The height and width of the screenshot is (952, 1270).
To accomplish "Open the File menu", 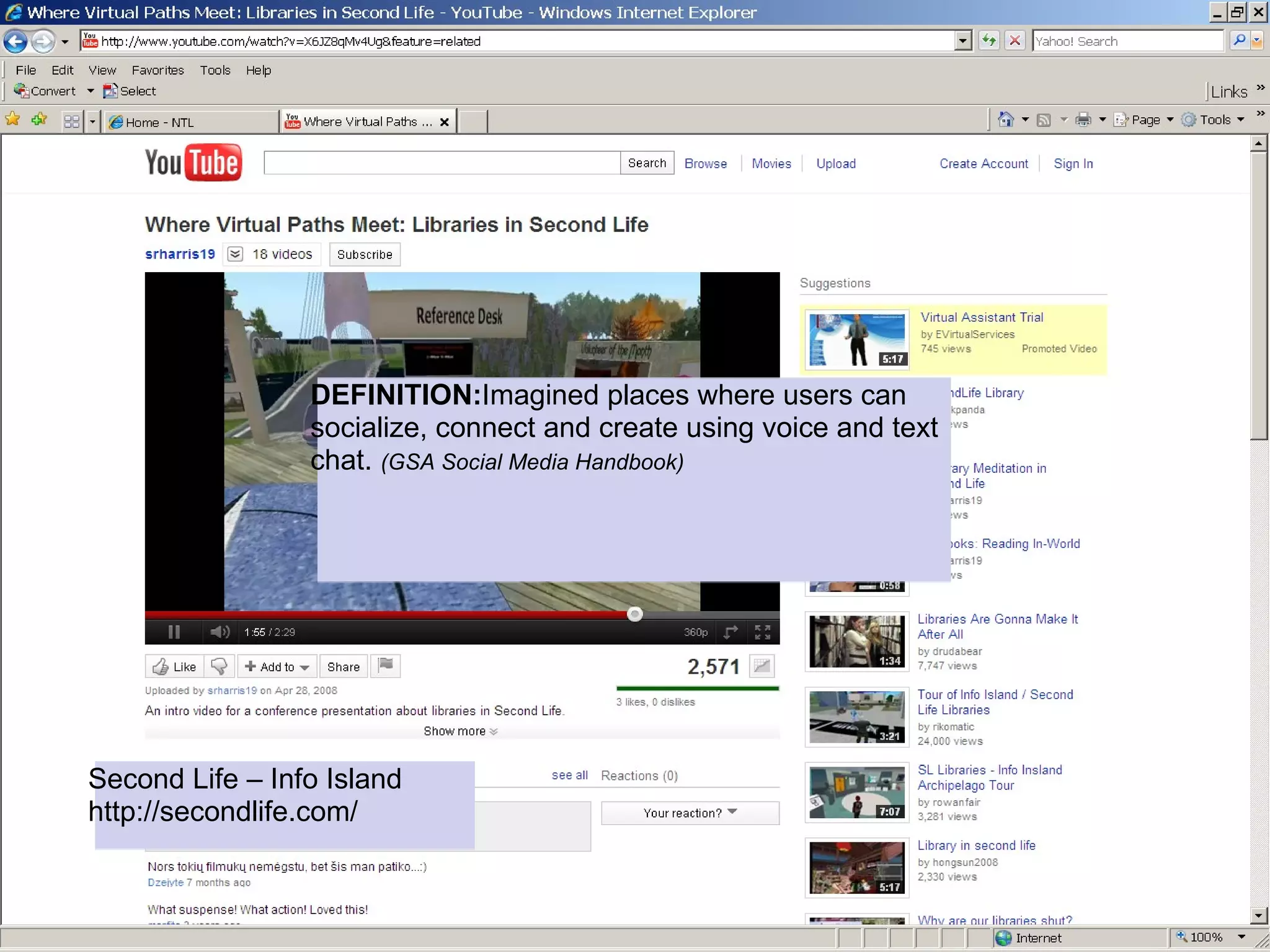I will click(x=26, y=70).
